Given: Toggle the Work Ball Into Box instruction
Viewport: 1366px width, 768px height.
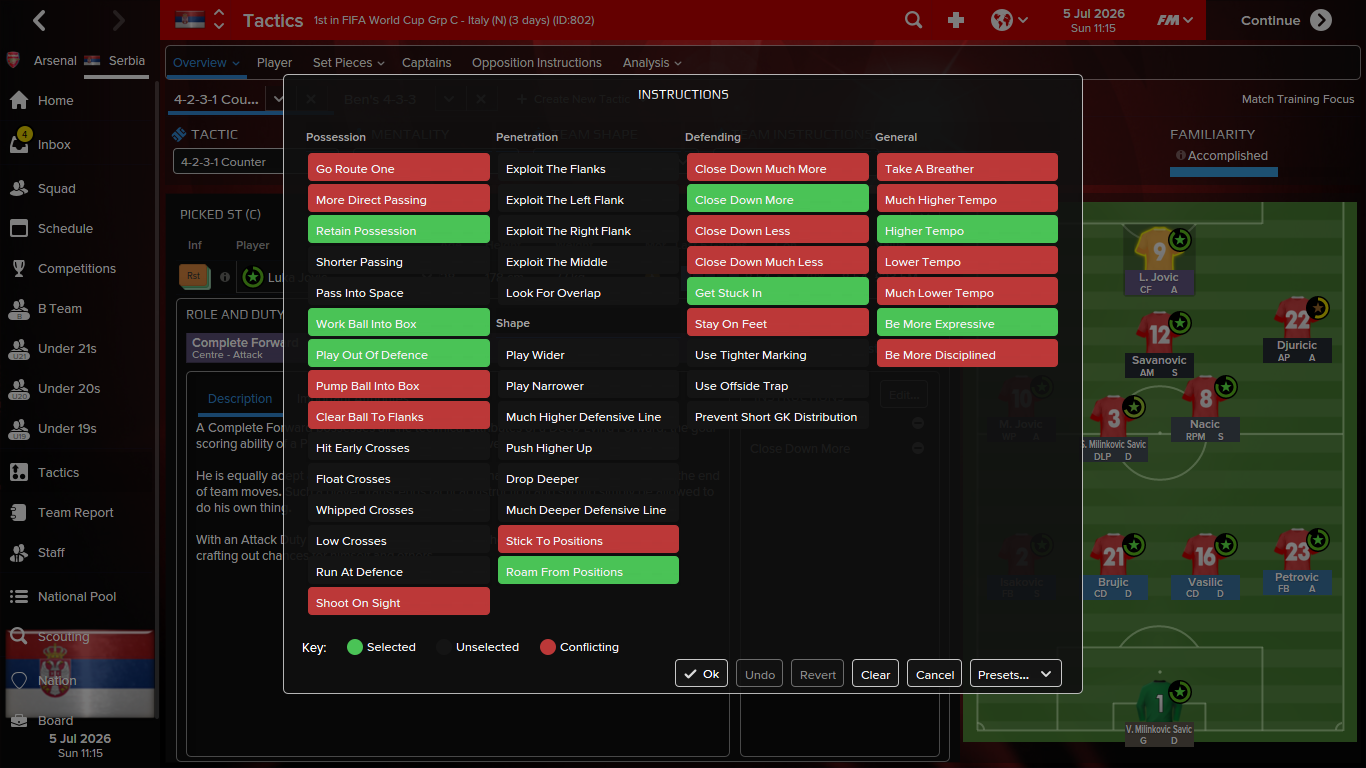Looking at the screenshot, I should point(399,324).
